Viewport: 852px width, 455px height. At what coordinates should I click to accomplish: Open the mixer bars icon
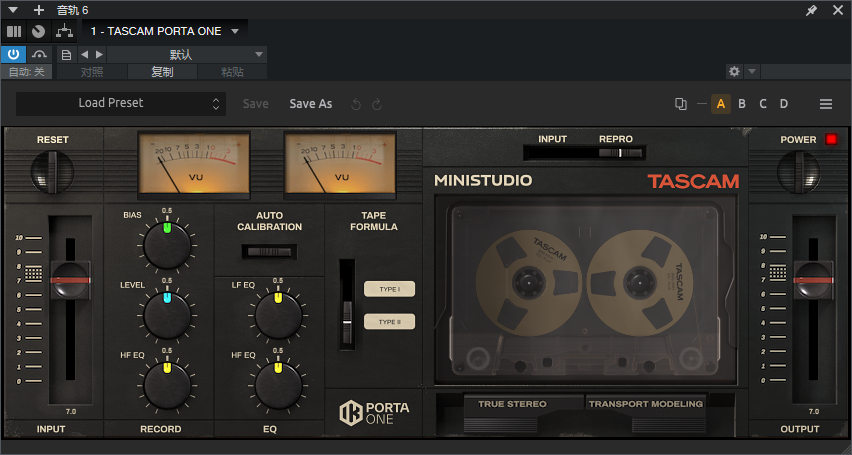[x=14, y=32]
